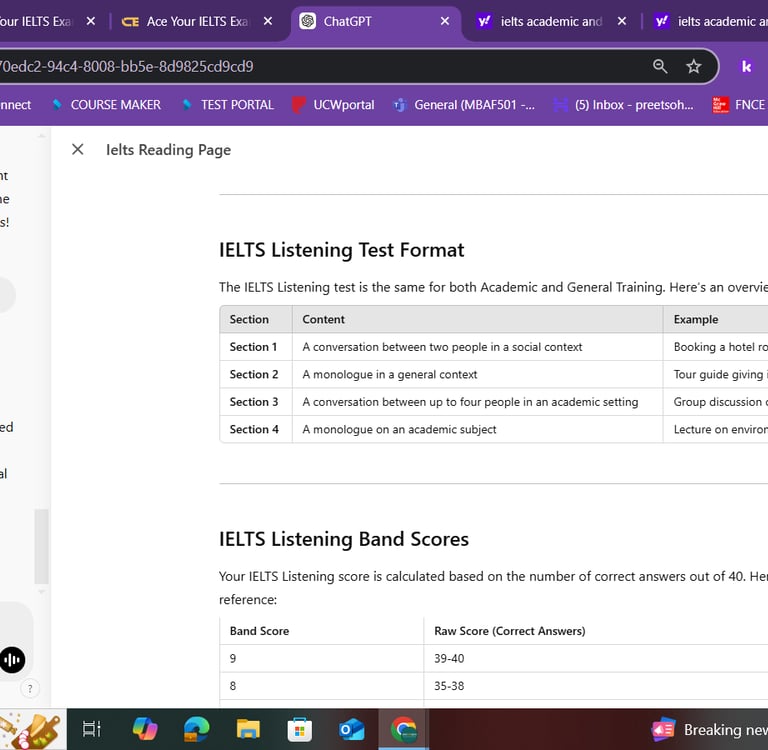This screenshot has width=768, height=750.
Task: Bookmark this page with the star icon
Action: click(694, 66)
